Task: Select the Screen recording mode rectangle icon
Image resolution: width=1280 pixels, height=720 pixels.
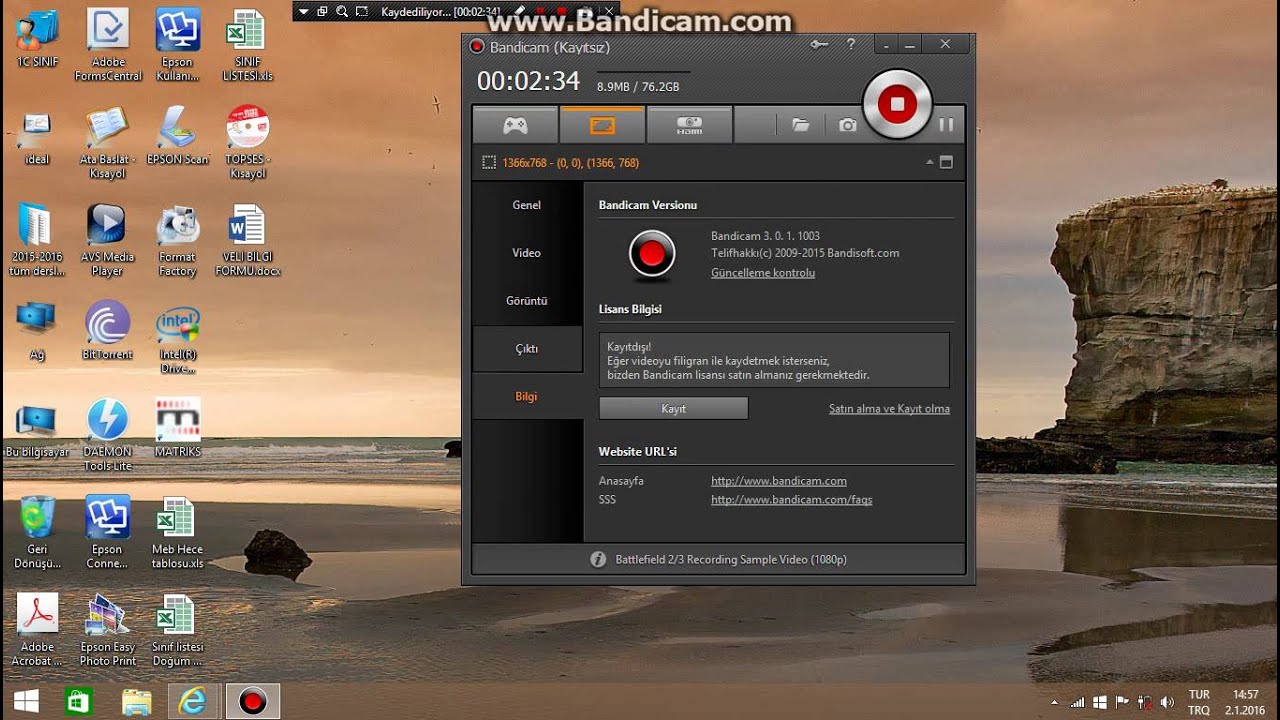Action: pyautogui.click(x=602, y=125)
